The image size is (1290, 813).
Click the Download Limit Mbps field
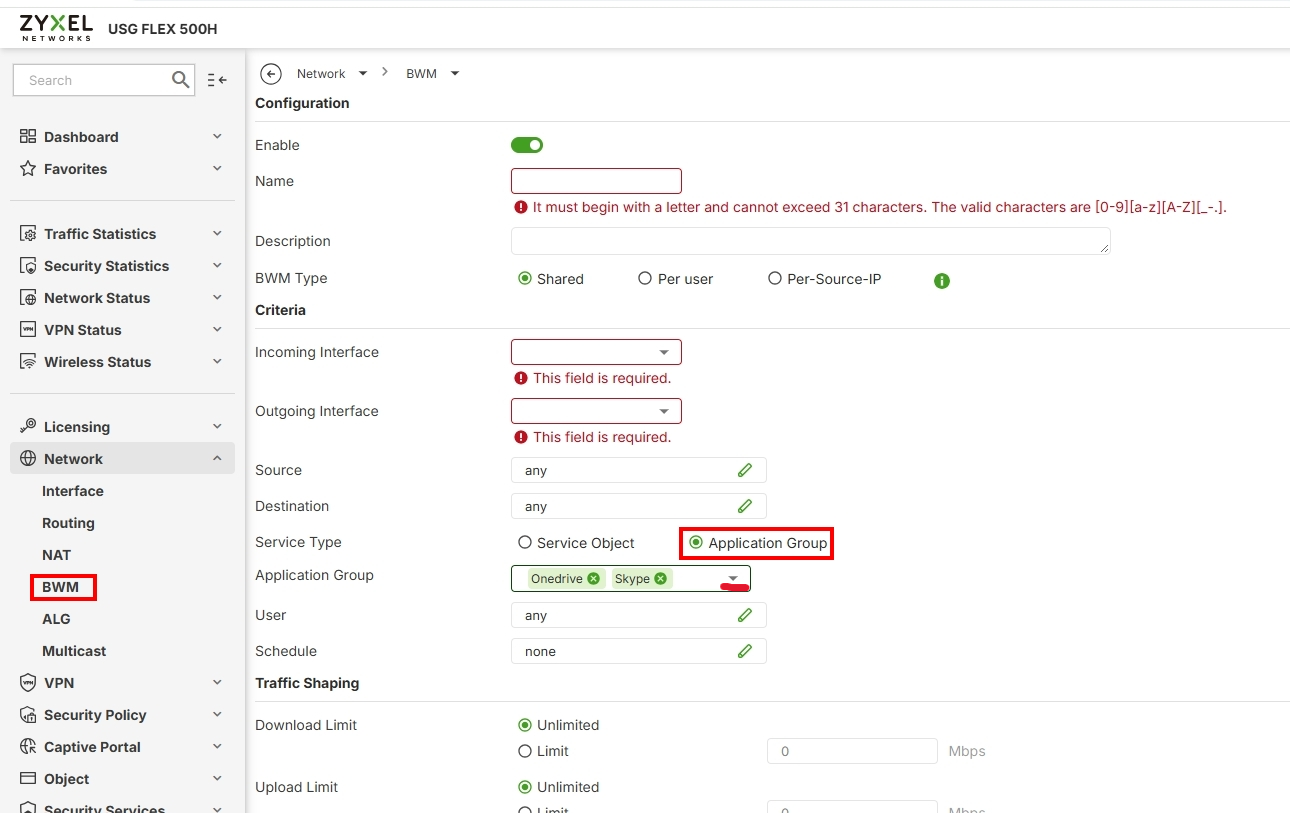(852, 751)
